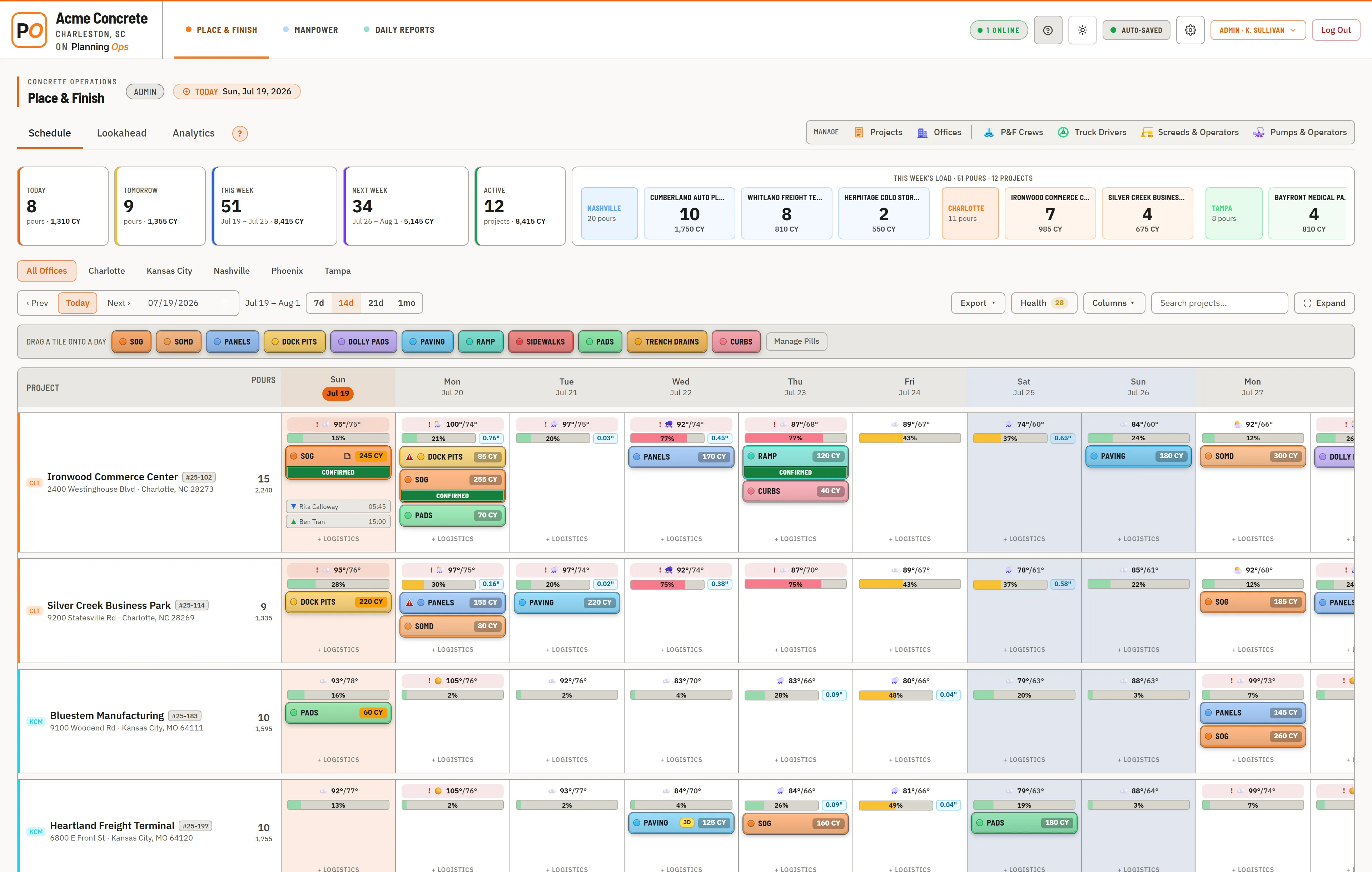The image size is (1372, 872).
Task: Switch to the Analytics tab
Action: 194,133
